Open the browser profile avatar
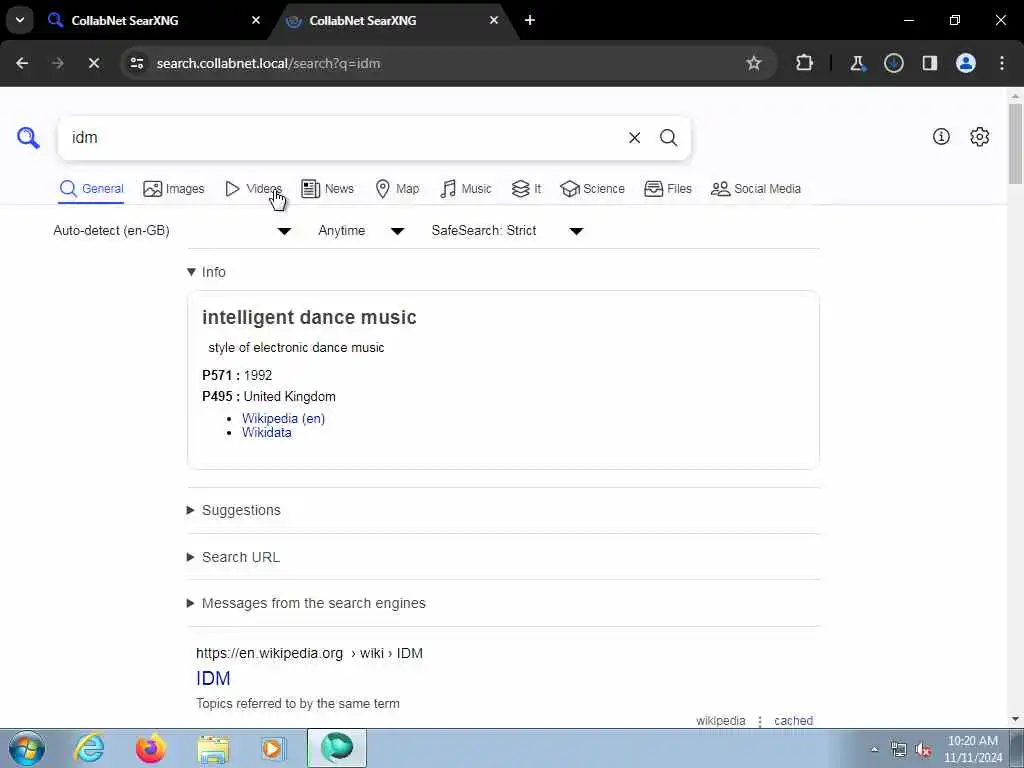 (x=966, y=63)
